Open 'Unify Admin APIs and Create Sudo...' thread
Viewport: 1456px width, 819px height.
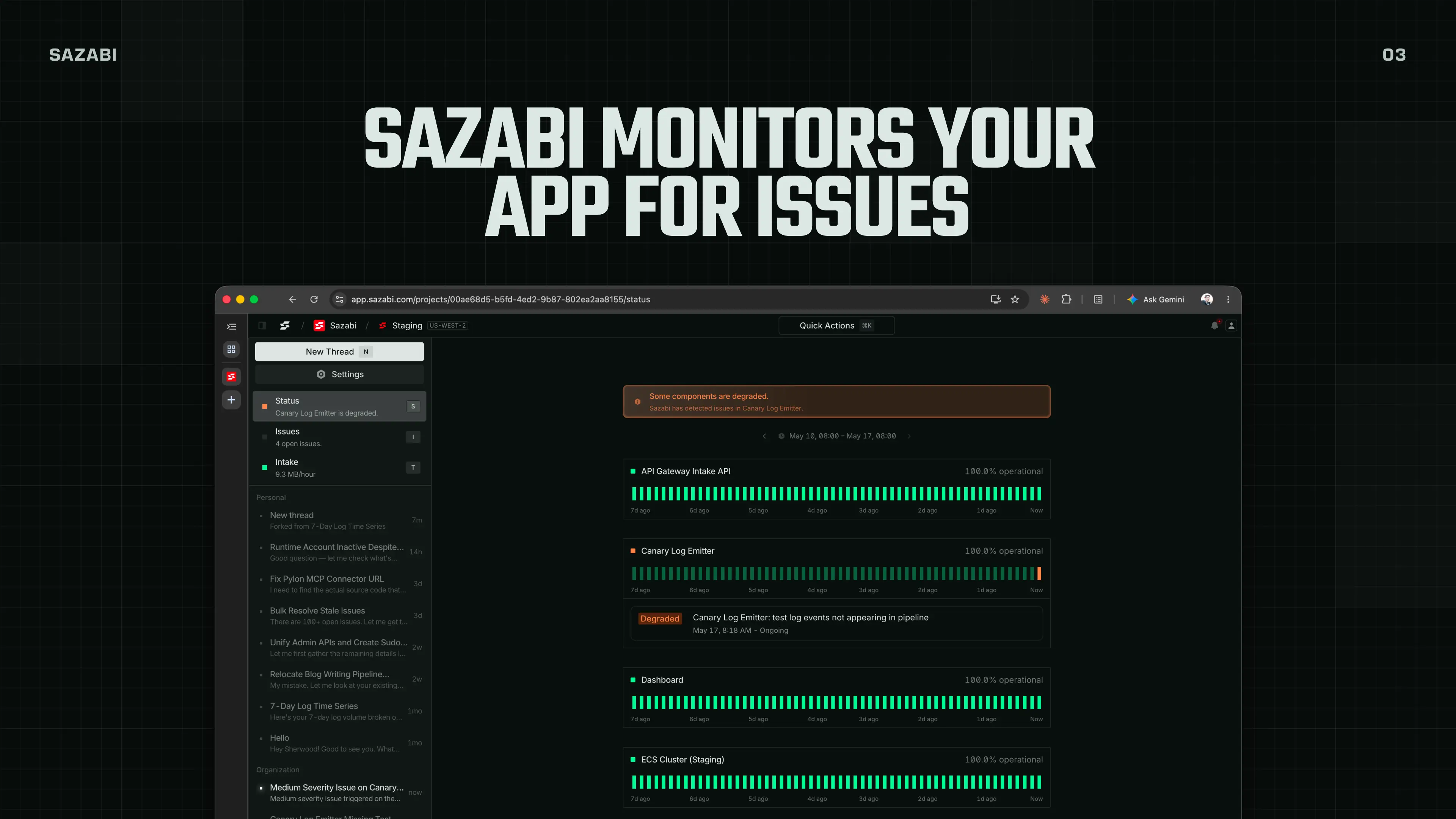(339, 648)
